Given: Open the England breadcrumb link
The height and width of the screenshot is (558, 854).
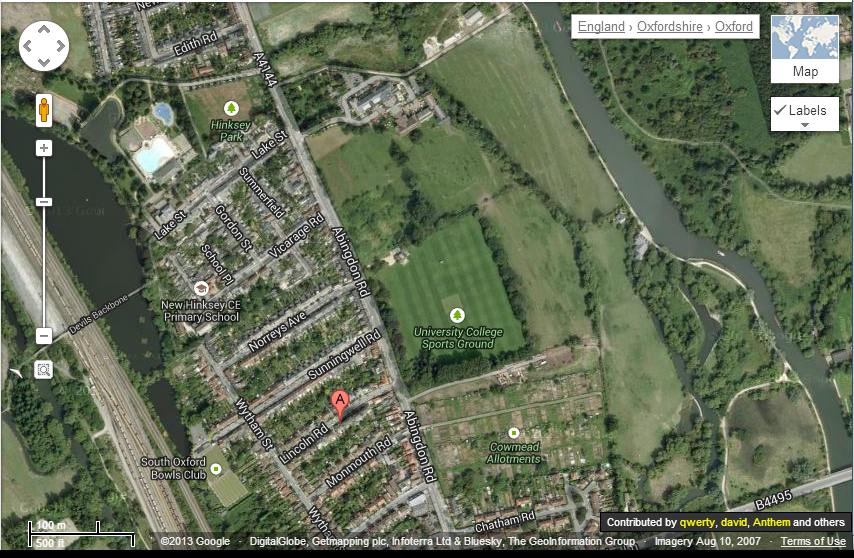Looking at the screenshot, I should tap(601, 27).
